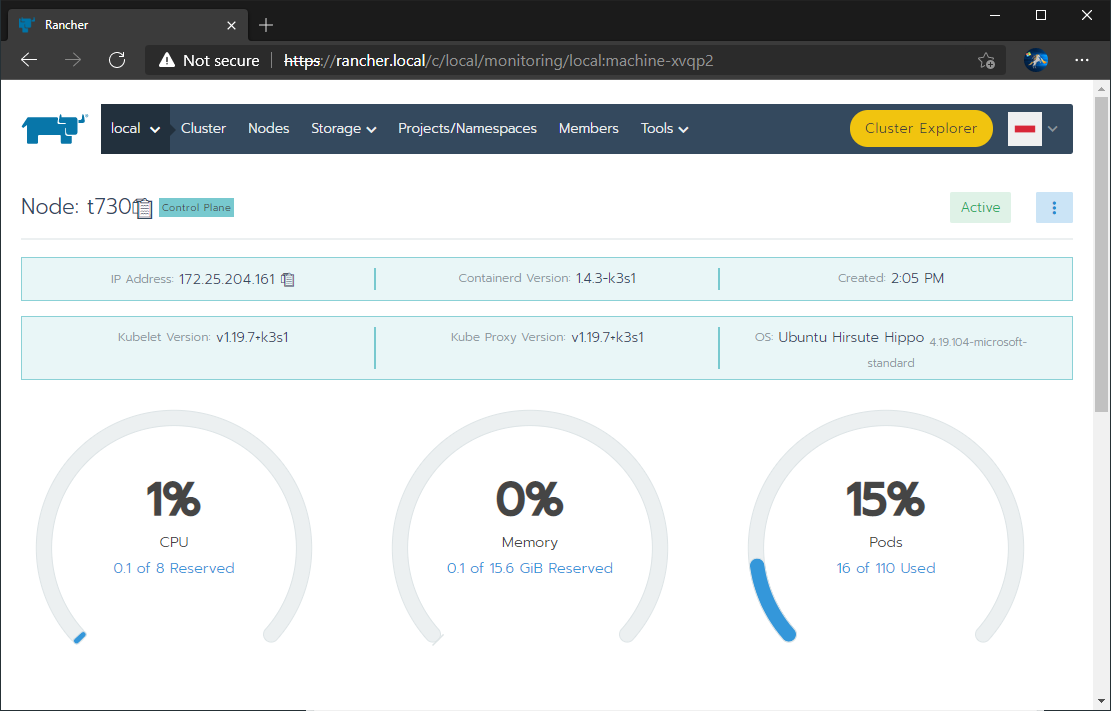This screenshot has height=711, width=1111.
Task: Open the browser profile avatar
Action: point(1036,60)
